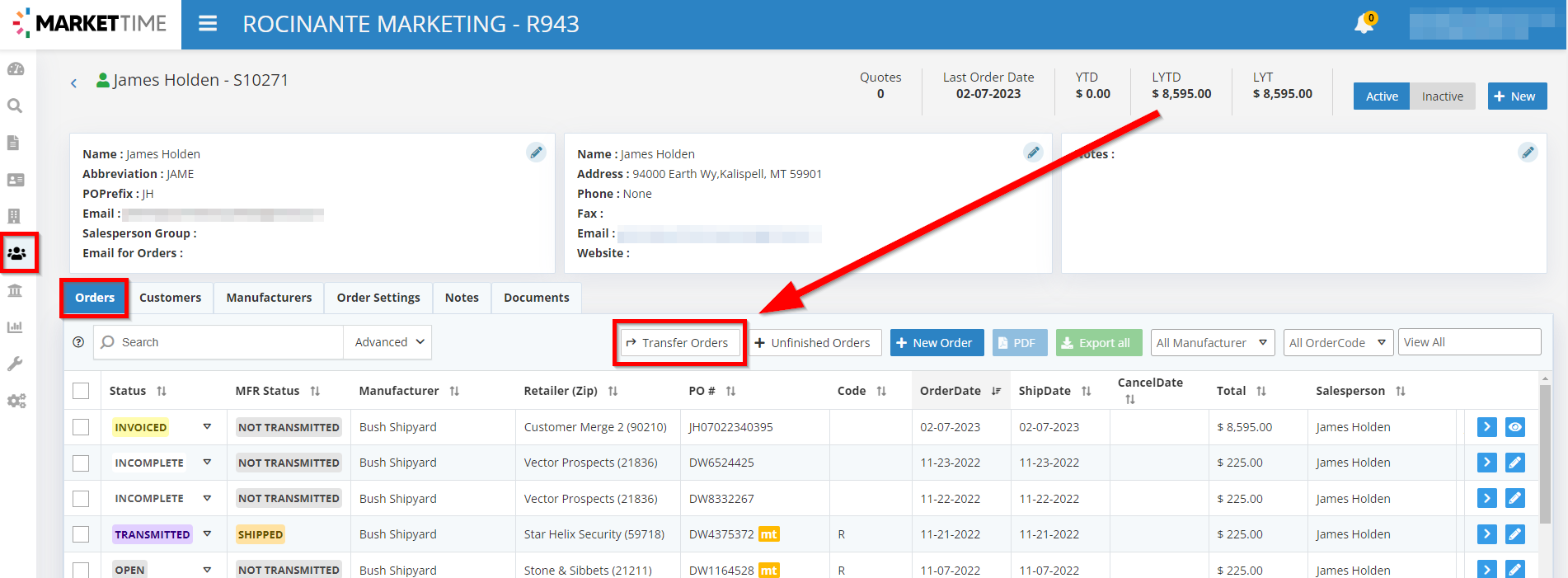Open search help question mark icon
Screen dimensions: 1568x578
pyautogui.click(x=78, y=342)
